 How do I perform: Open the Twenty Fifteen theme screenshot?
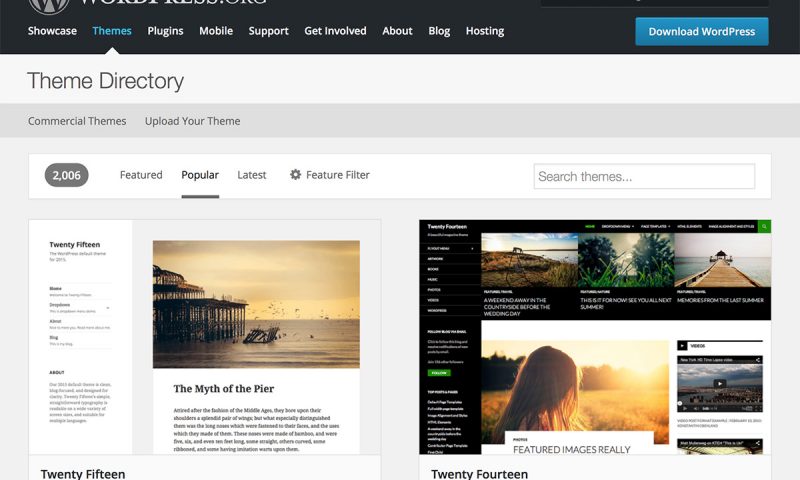point(205,337)
